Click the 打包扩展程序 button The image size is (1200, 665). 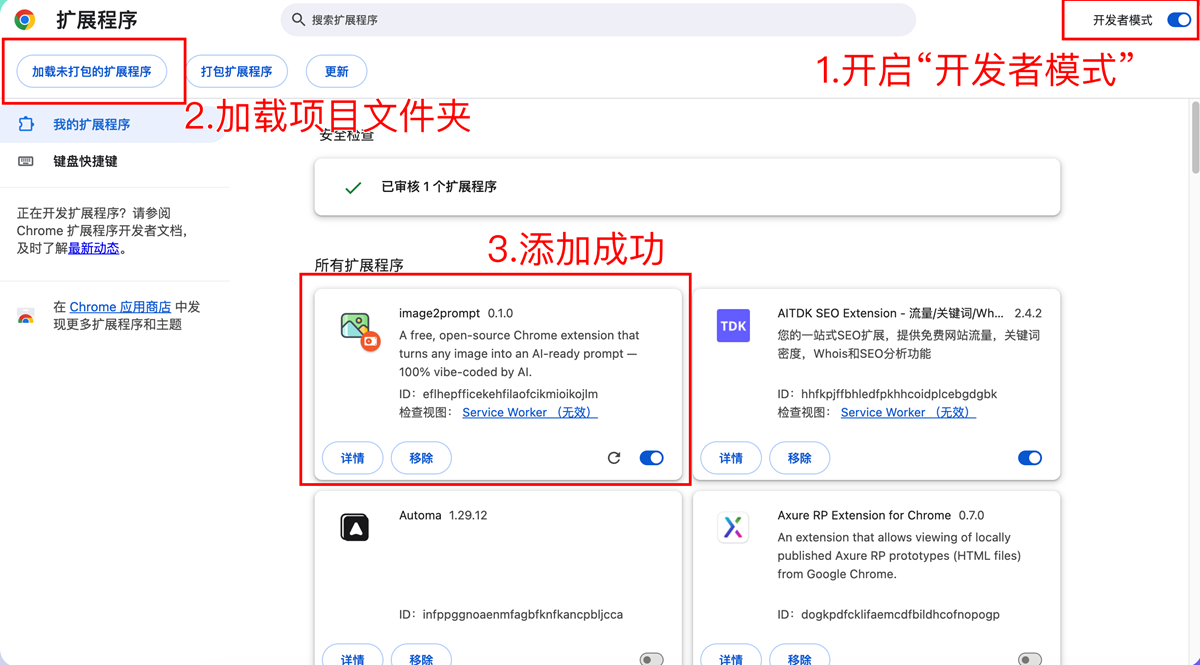pyautogui.click(x=237, y=72)
